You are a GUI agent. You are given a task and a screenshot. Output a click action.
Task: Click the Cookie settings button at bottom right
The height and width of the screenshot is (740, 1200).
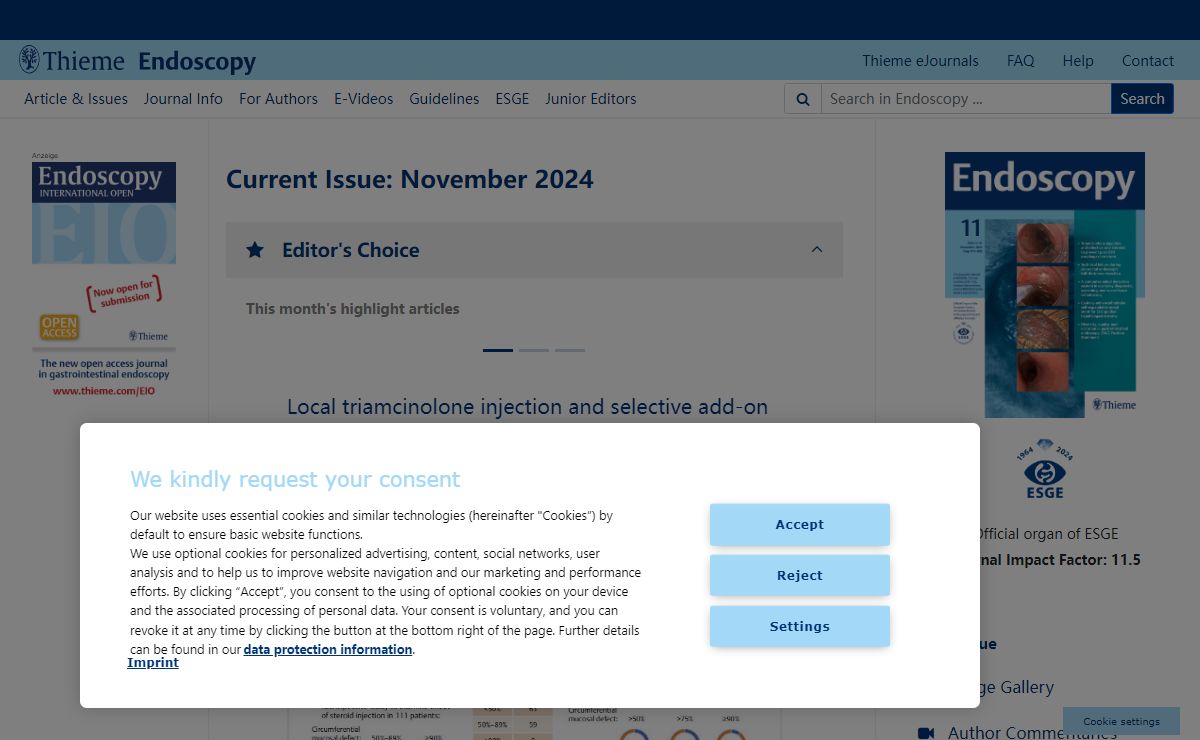point(1121,721)
